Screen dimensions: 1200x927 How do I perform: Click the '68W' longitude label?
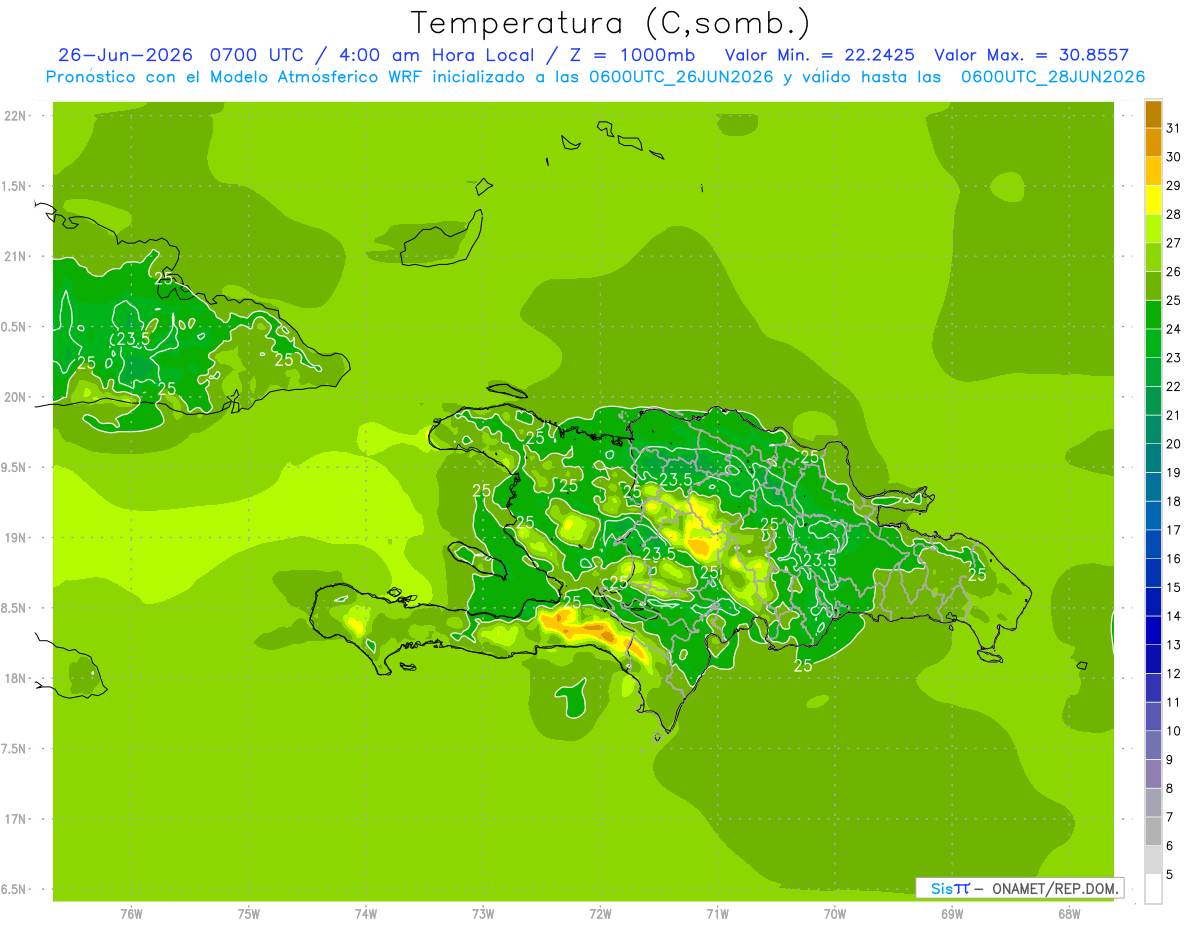click(1069, 914)
